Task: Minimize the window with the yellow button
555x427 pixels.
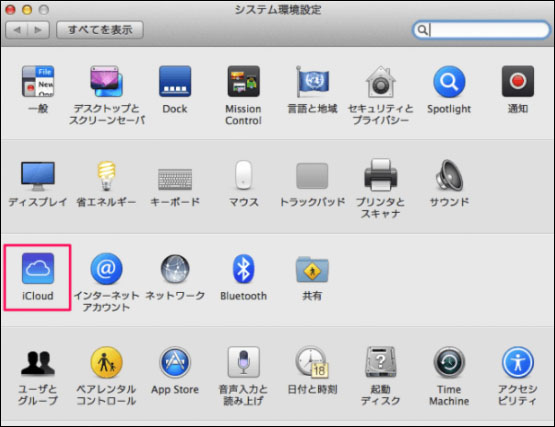Action: [x=27, y=10]
